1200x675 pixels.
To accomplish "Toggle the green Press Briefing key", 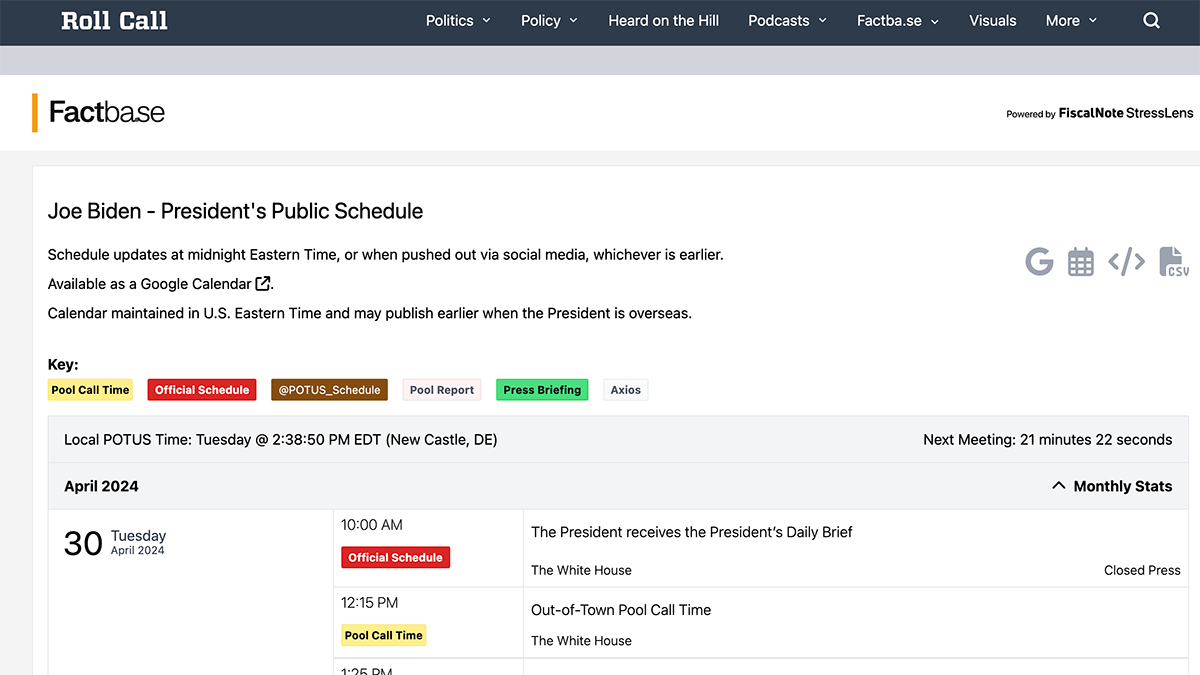I will click(542, 390).
